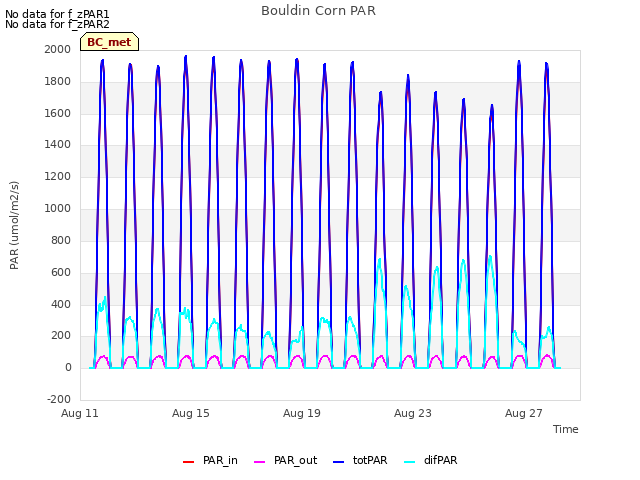The width and height of the screenshot is (640, 480).
Task: Click the Aug 19 x-axis label
Action: pos(302,413)
